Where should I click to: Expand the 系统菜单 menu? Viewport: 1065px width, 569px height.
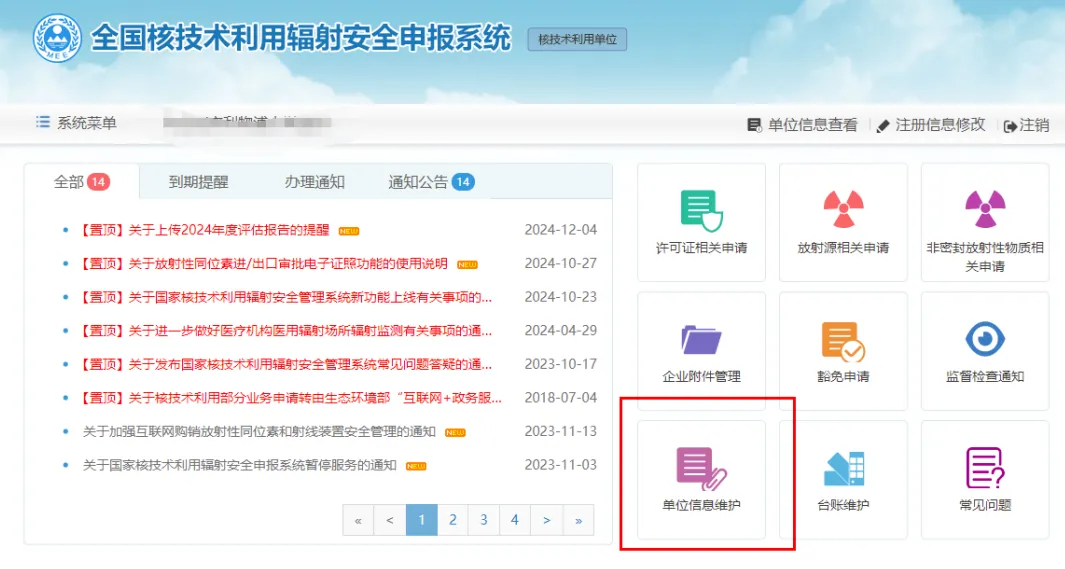tap(77, 123)
